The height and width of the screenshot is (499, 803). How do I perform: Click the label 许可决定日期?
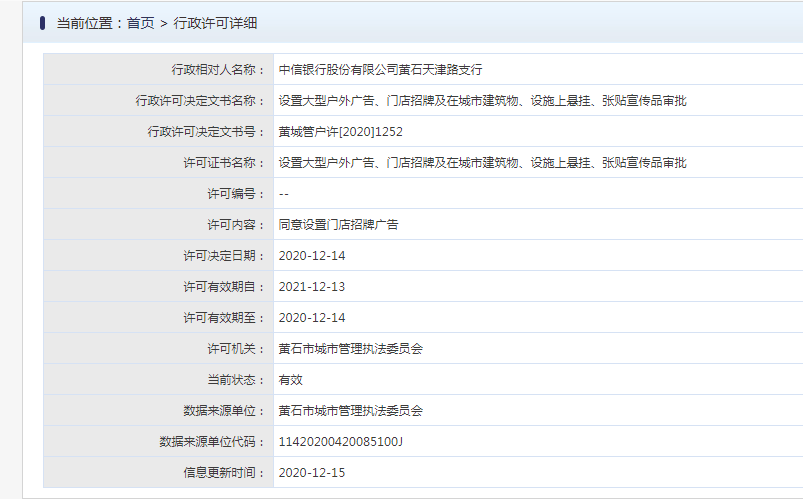[x=225, y=256]
